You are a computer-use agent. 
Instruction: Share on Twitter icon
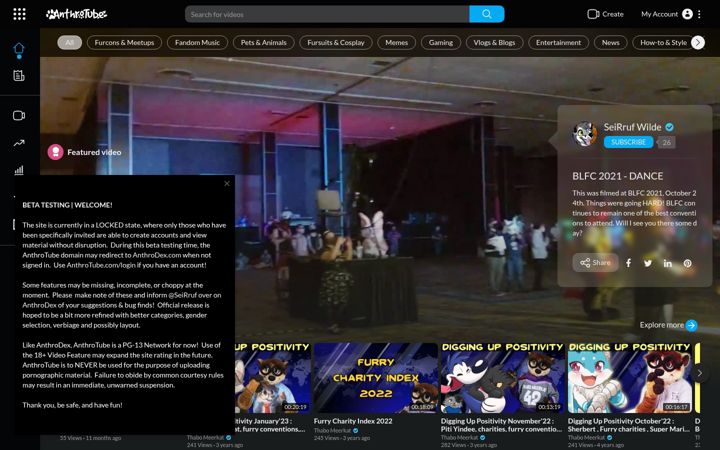(x=648, y=263)
